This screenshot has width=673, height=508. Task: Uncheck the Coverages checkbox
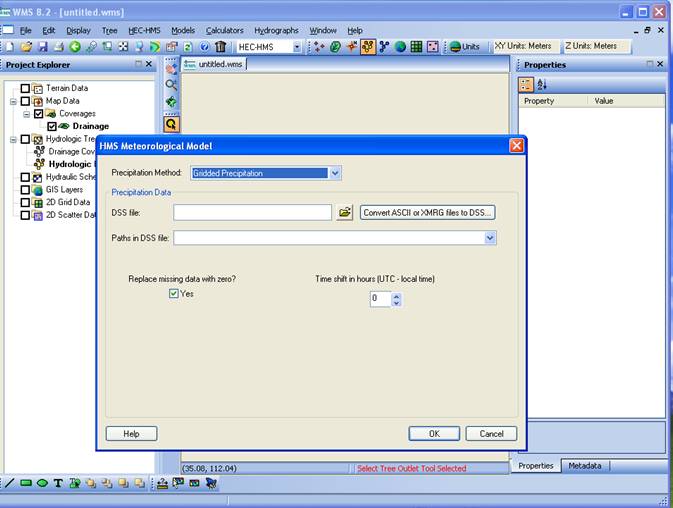[x=39, y=114]
